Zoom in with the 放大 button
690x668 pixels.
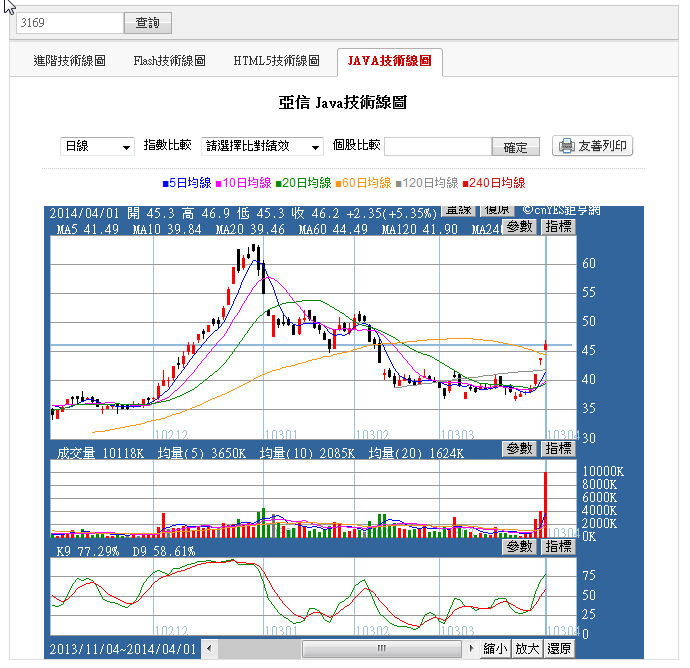527,649
